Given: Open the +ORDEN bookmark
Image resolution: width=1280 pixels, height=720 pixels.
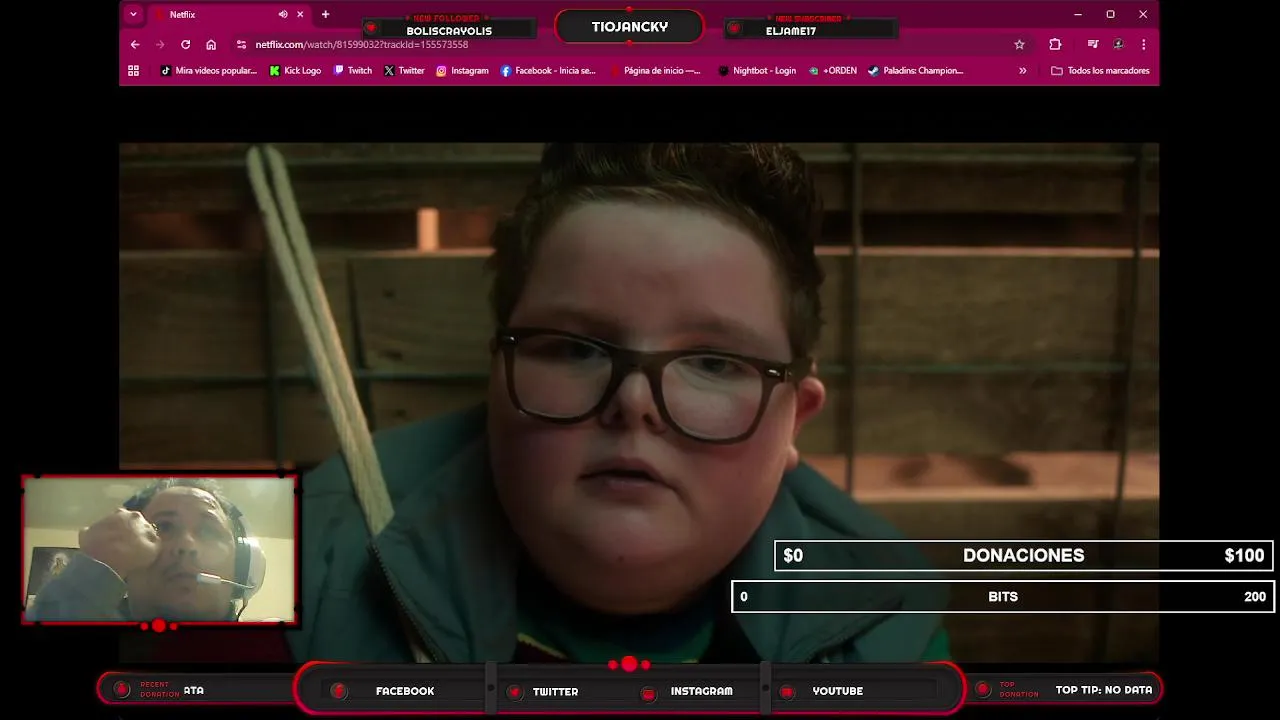Looking at the screenshot, I should point(833,70).
